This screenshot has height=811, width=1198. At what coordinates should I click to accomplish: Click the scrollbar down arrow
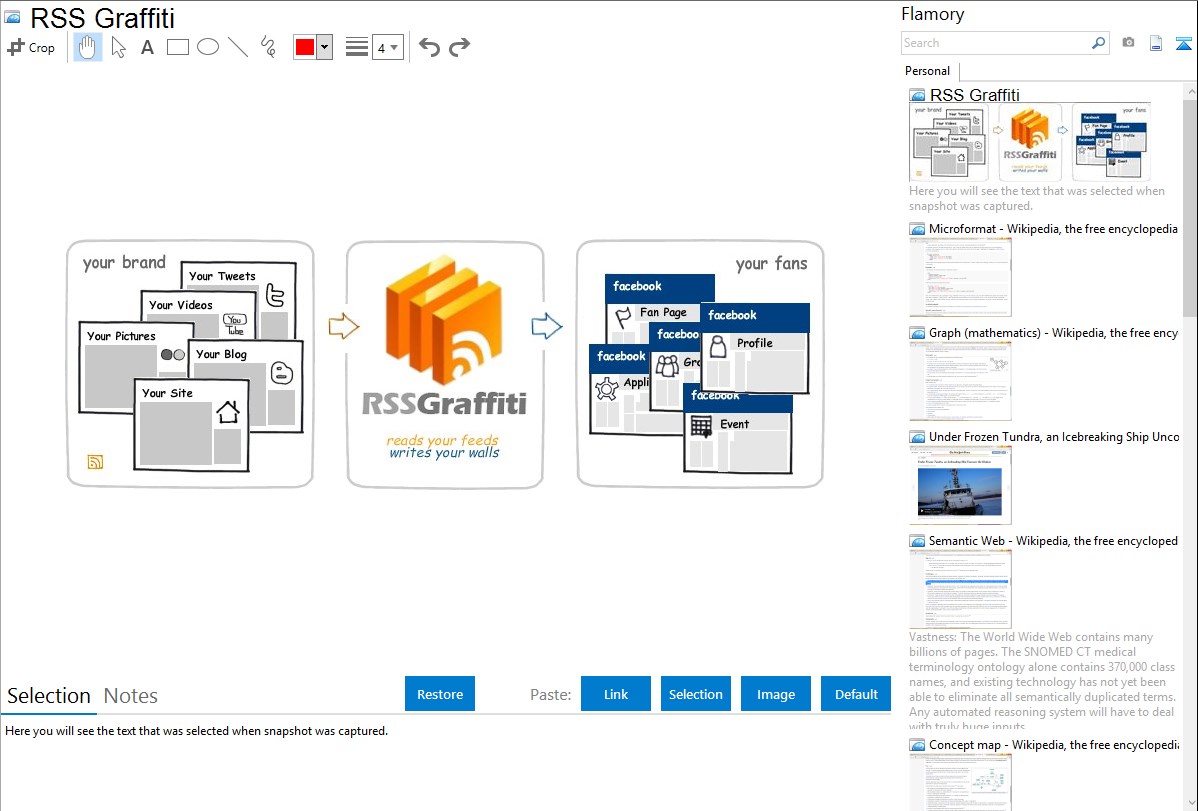point(1191,803)
